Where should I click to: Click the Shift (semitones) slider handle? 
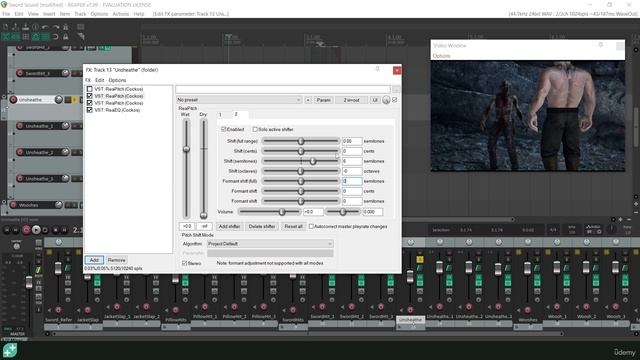(313, 161)
